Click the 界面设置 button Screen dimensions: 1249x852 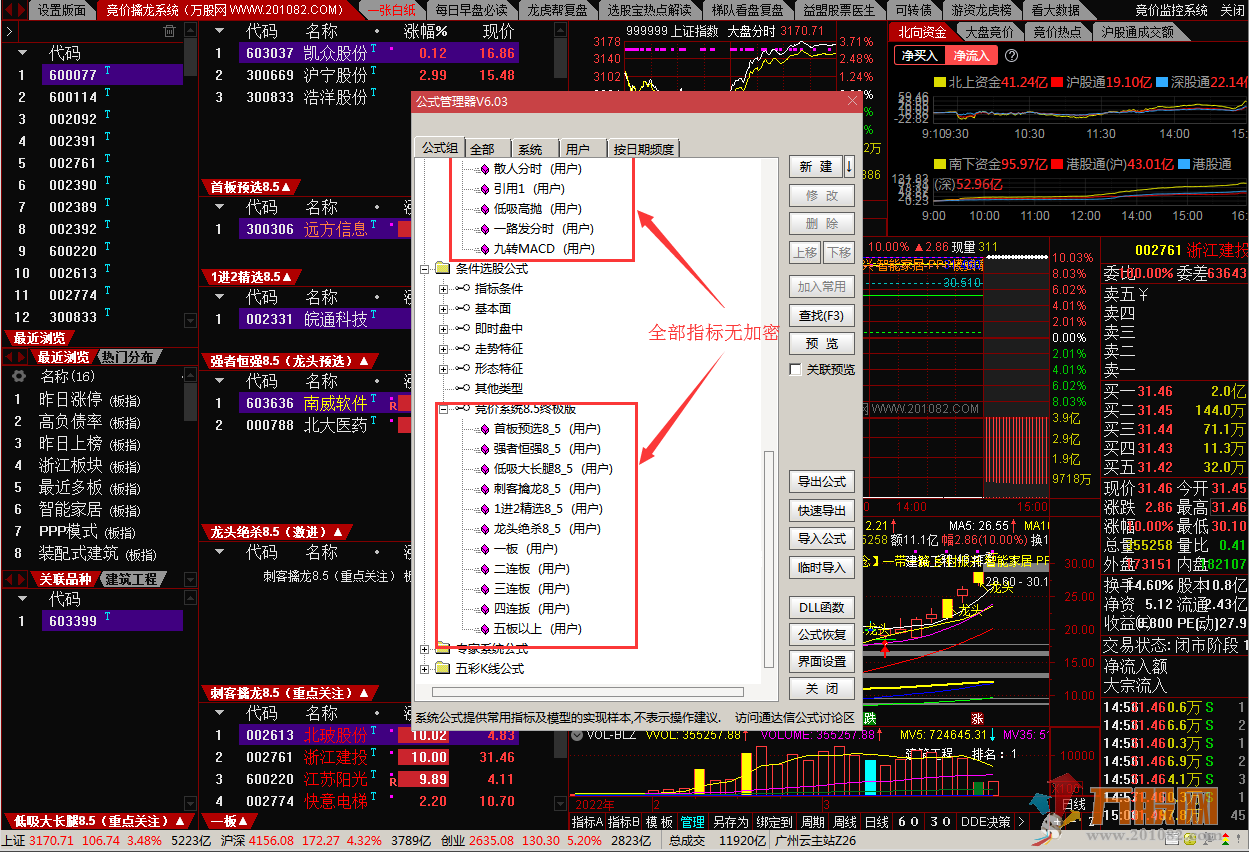822,661
